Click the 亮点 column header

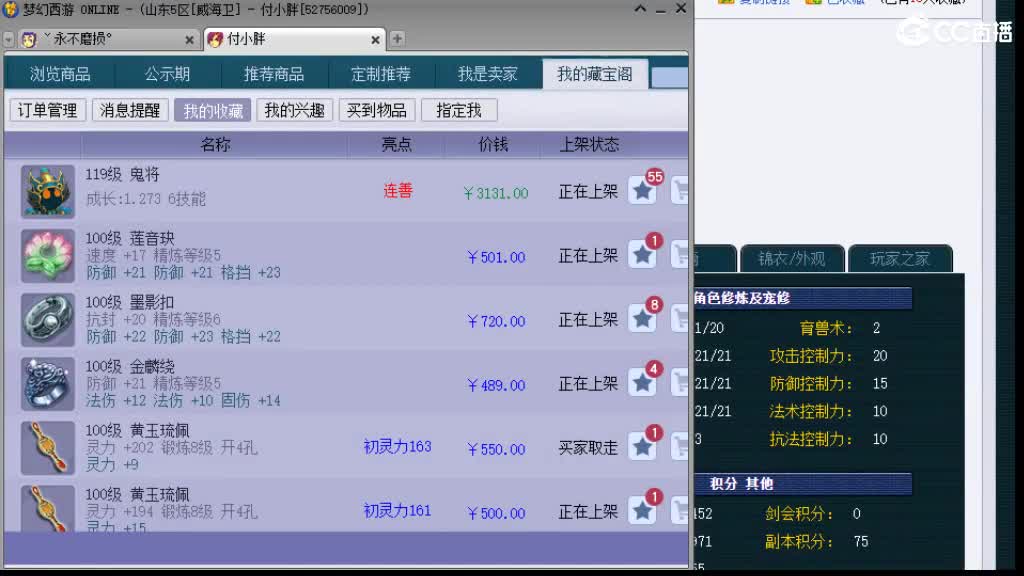click(x=396, y=144)
